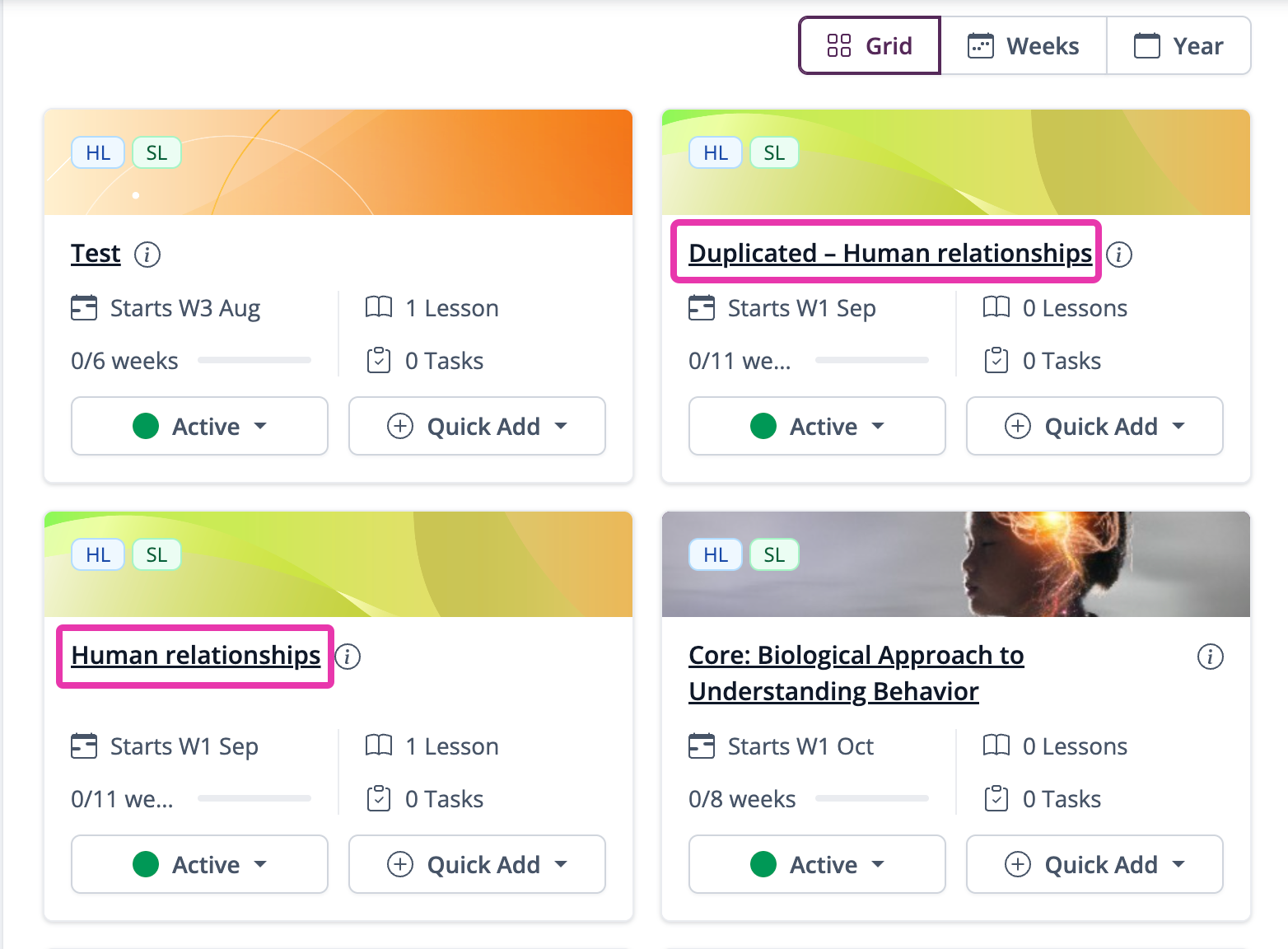Select SL tag on Human relationships card
Viewport: 1288px width, 949px height.
(x=156, y=554)
